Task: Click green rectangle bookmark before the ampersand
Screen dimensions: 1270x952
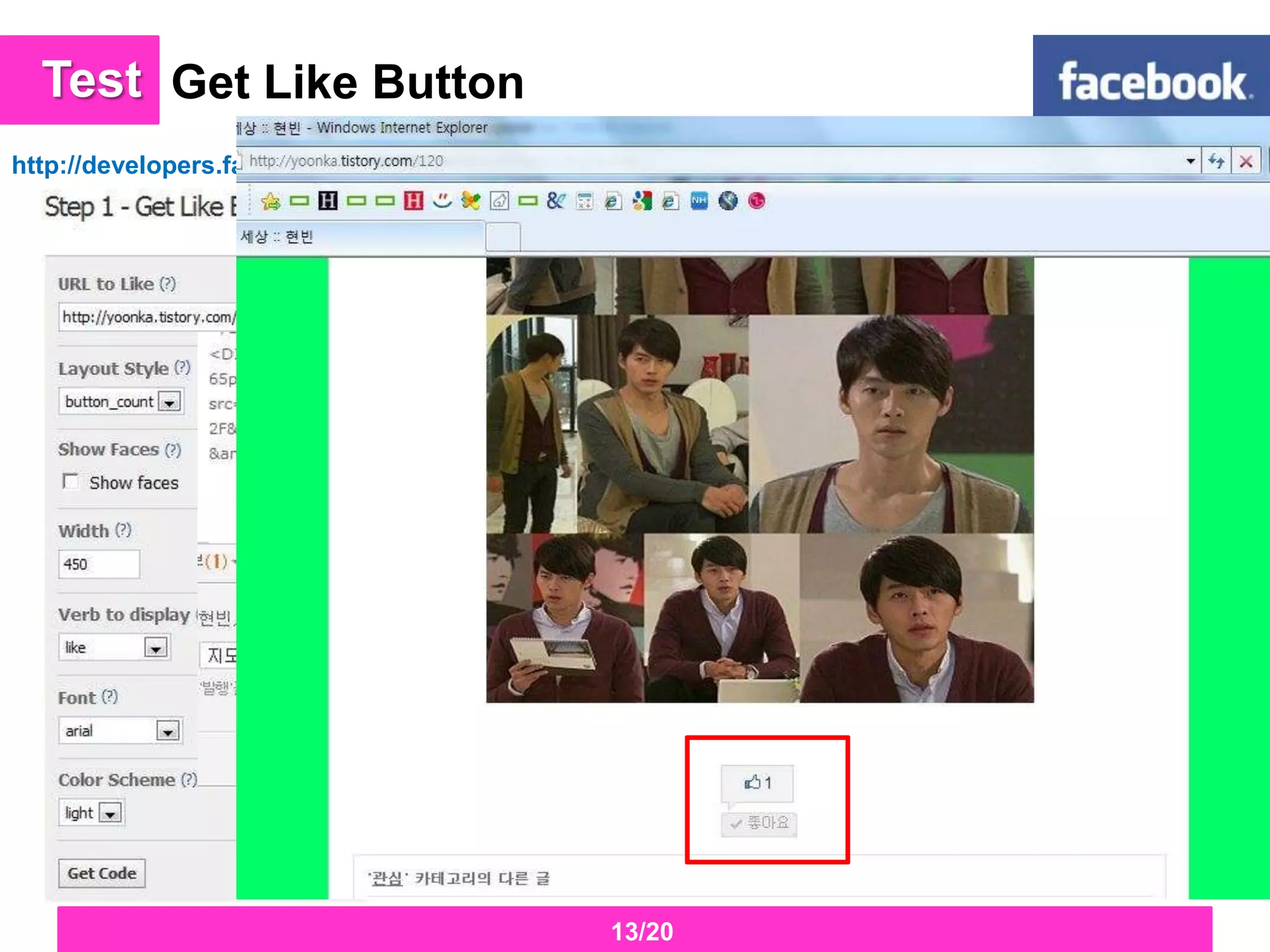Action: tap(528, 201)
